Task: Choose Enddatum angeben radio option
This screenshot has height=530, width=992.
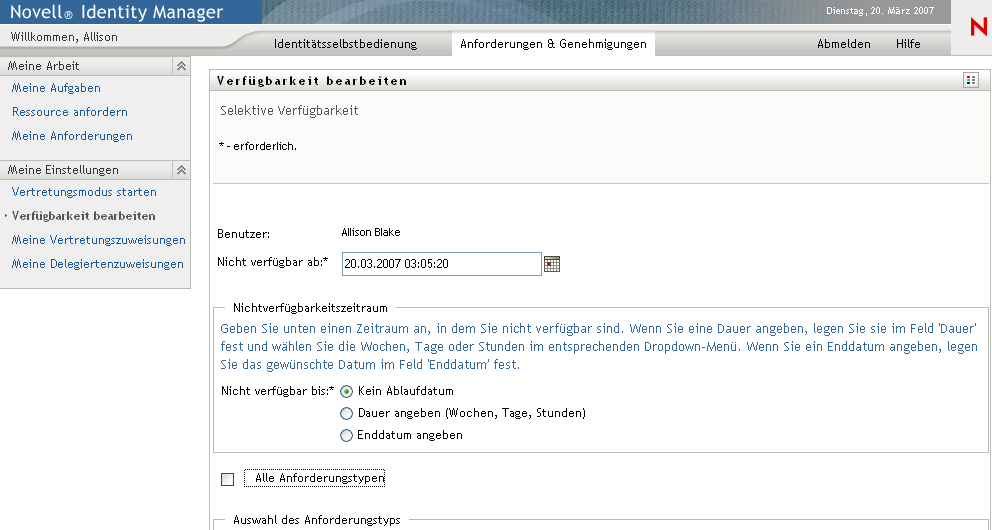Action: (346, 435)
